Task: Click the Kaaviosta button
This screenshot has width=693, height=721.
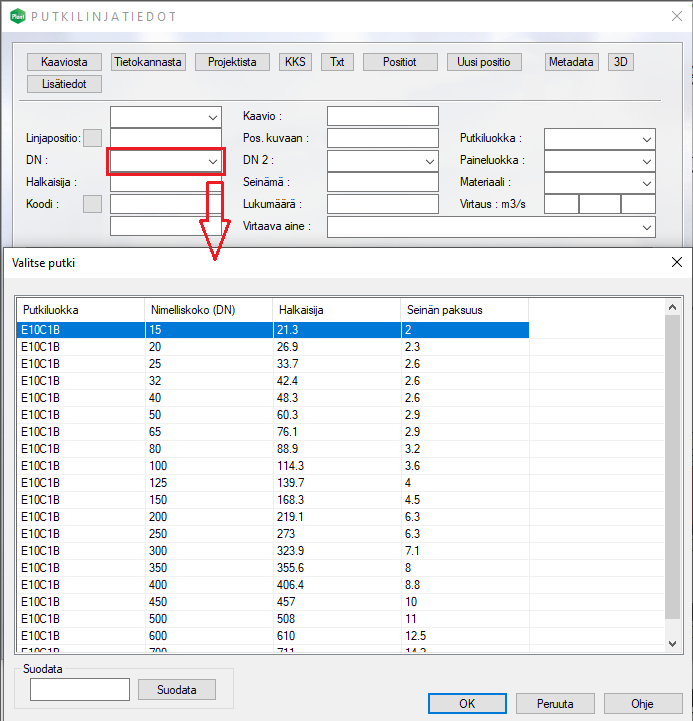Action: point(64,62)
